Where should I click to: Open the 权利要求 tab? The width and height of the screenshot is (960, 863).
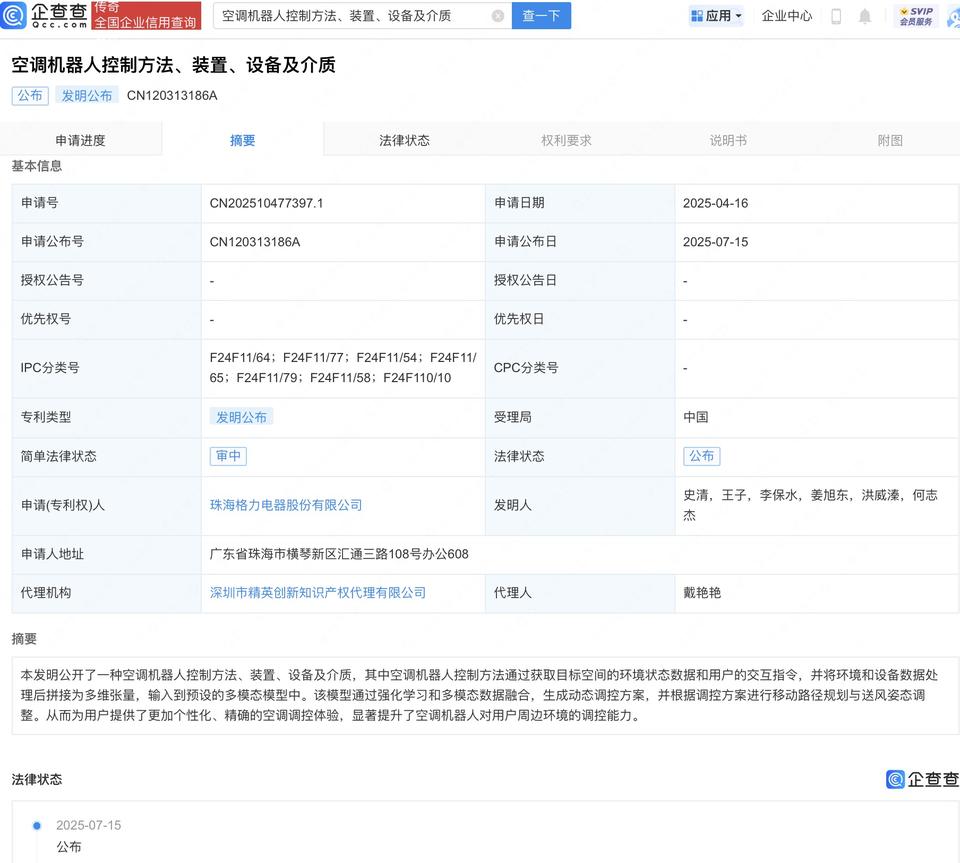566,140
